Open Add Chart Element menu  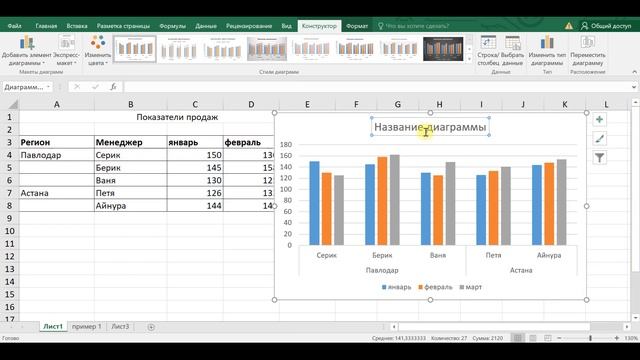click(x=27, y=51)
